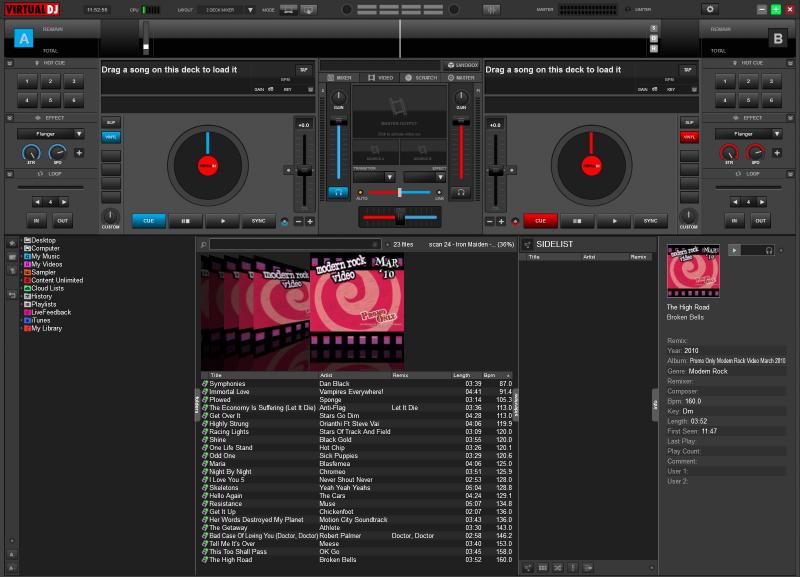The height and width of the screenshot is (577, 800).
Task: Expand the My Library tree node
Action: coord(21,329)
